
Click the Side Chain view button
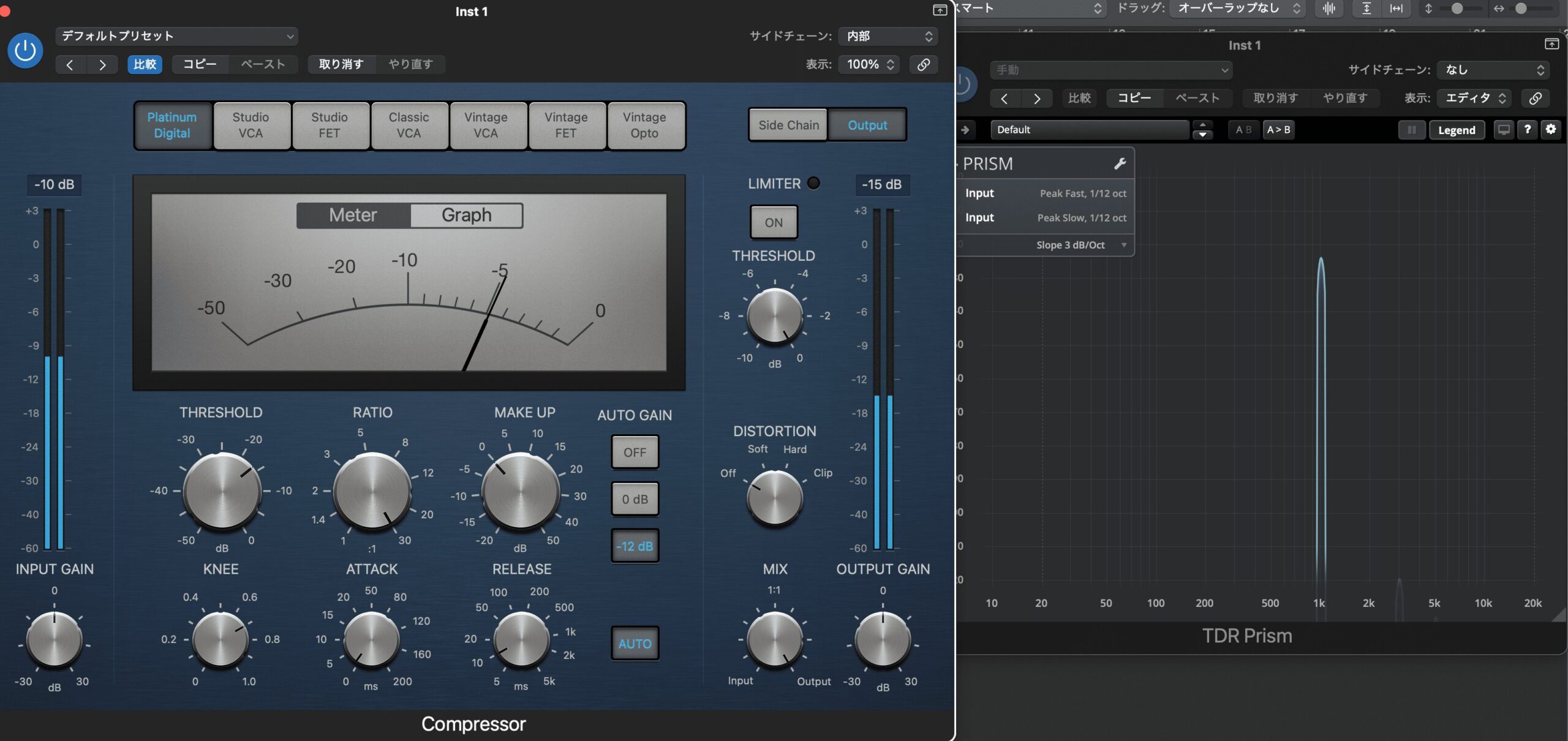click(x=788, y=125)
